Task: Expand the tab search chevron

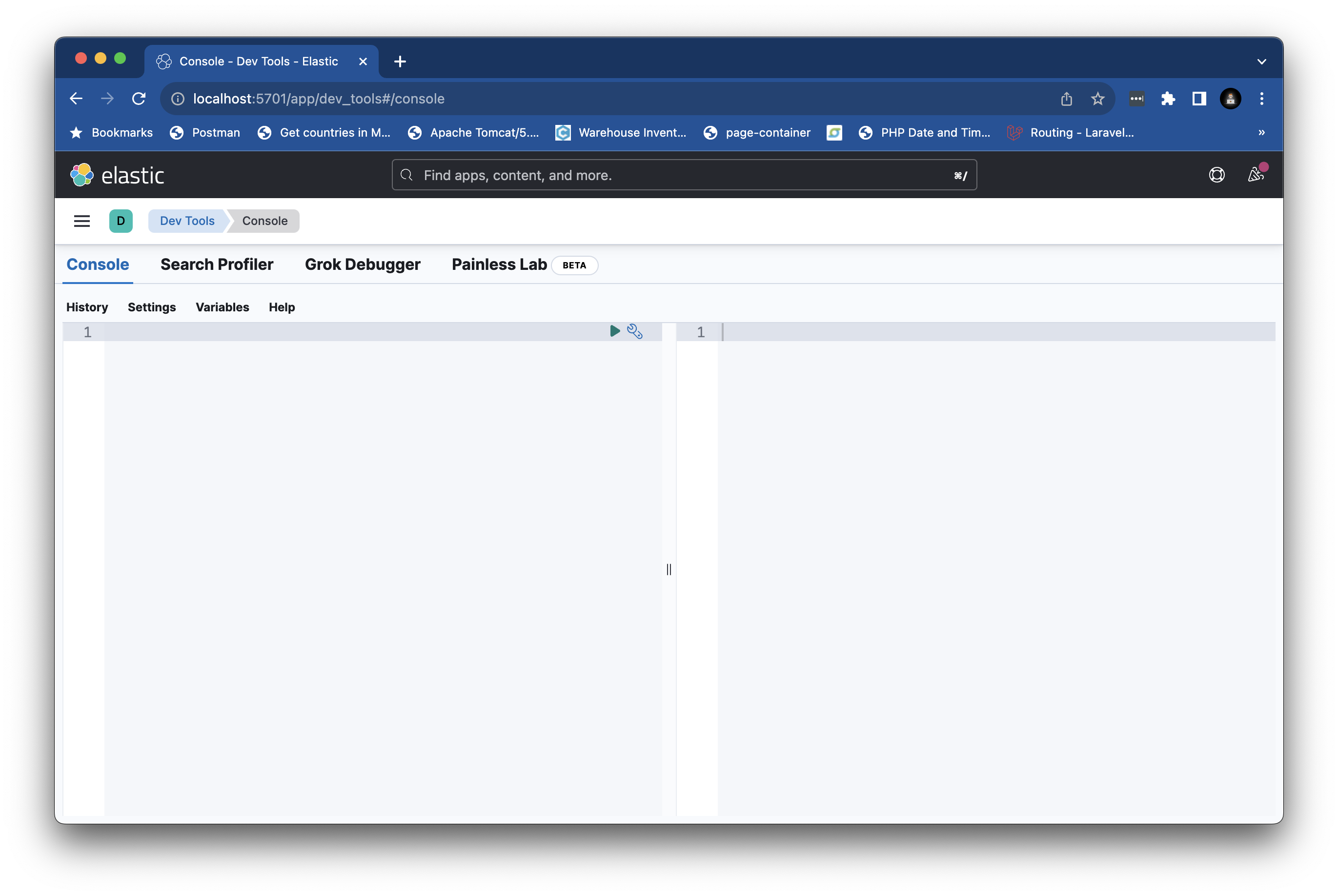Action: coord(1262,61)
